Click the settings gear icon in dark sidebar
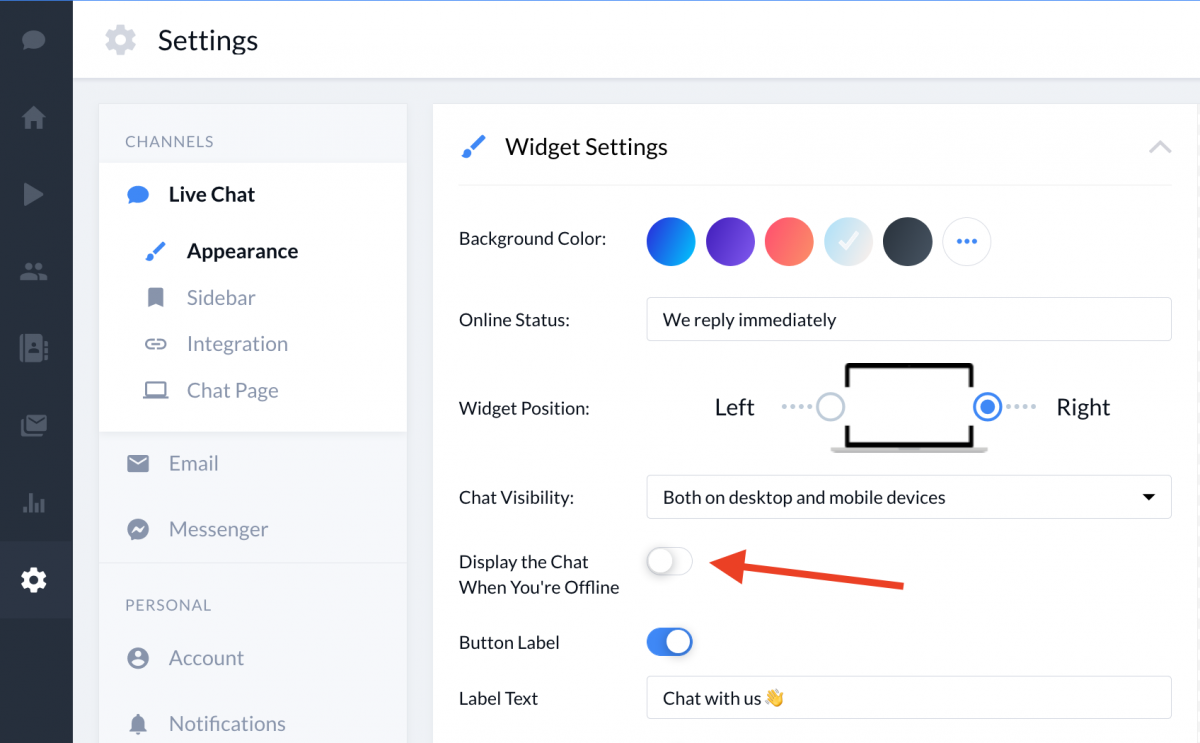The image size is (1200, 743). point(34,580)
